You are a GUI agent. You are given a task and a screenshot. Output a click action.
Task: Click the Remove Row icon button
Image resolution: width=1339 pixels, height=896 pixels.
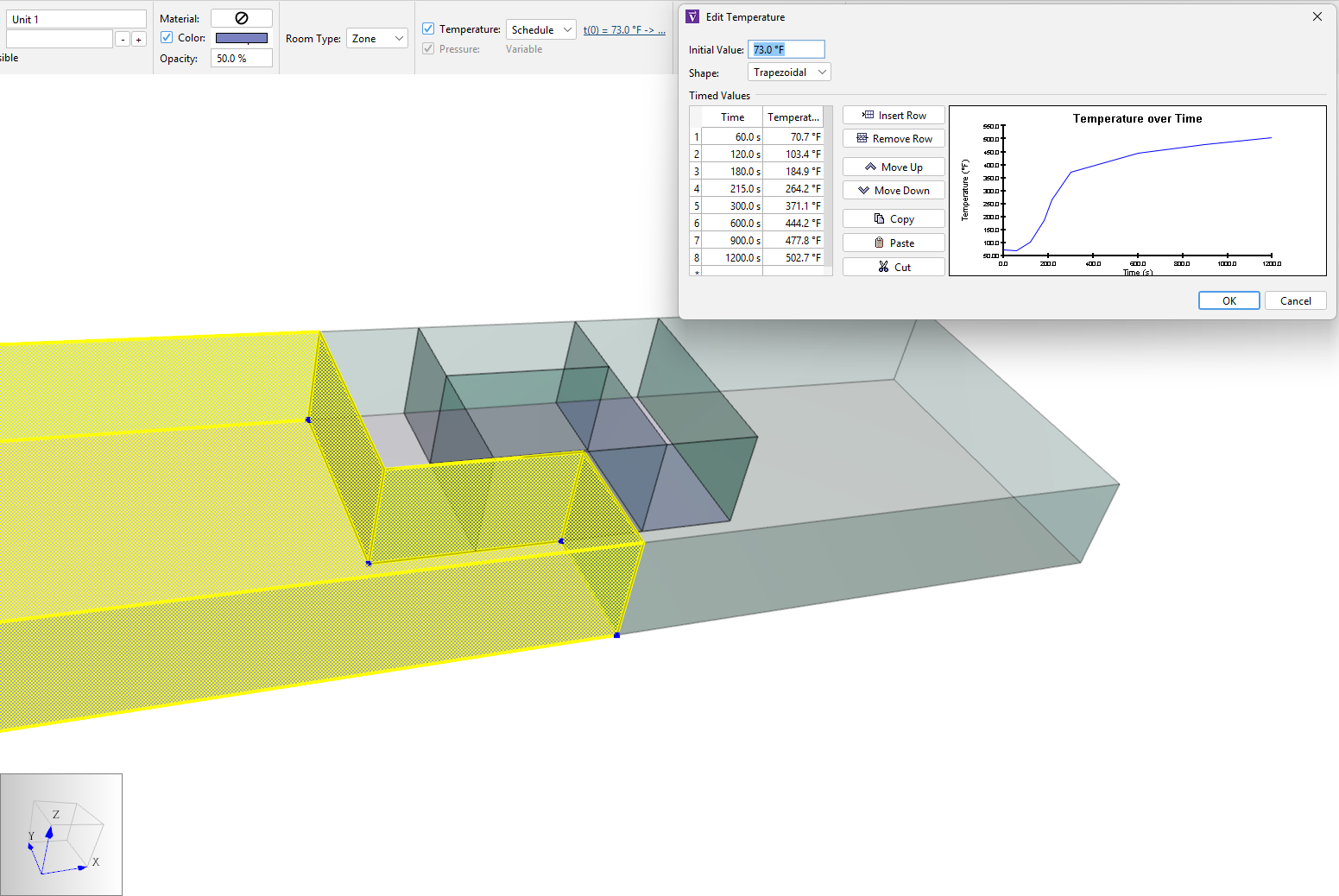[x=894, y=139]
